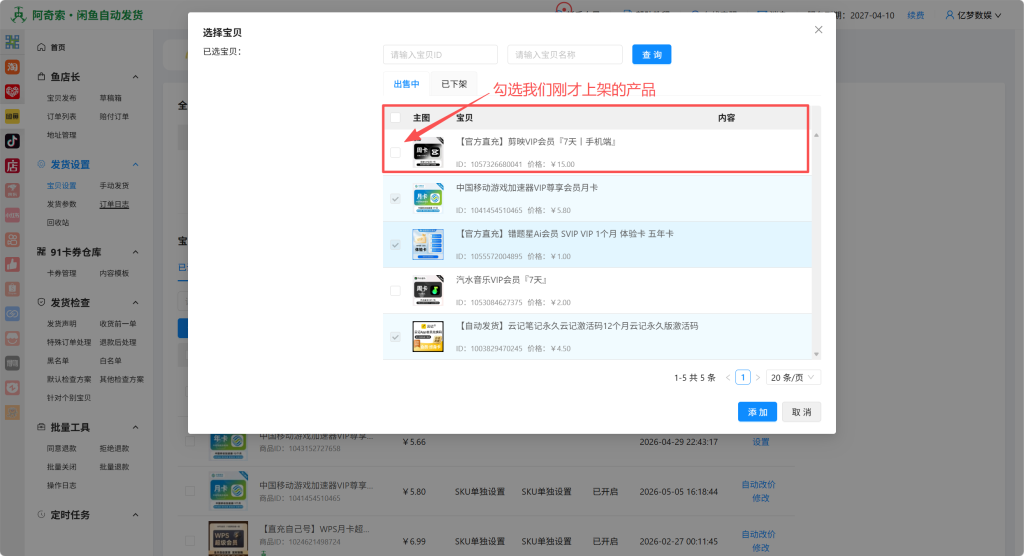Collapse the 发货检查 sidebar section
The height and width of the screenshot is (556, 1024).
[x=135, y=303]
